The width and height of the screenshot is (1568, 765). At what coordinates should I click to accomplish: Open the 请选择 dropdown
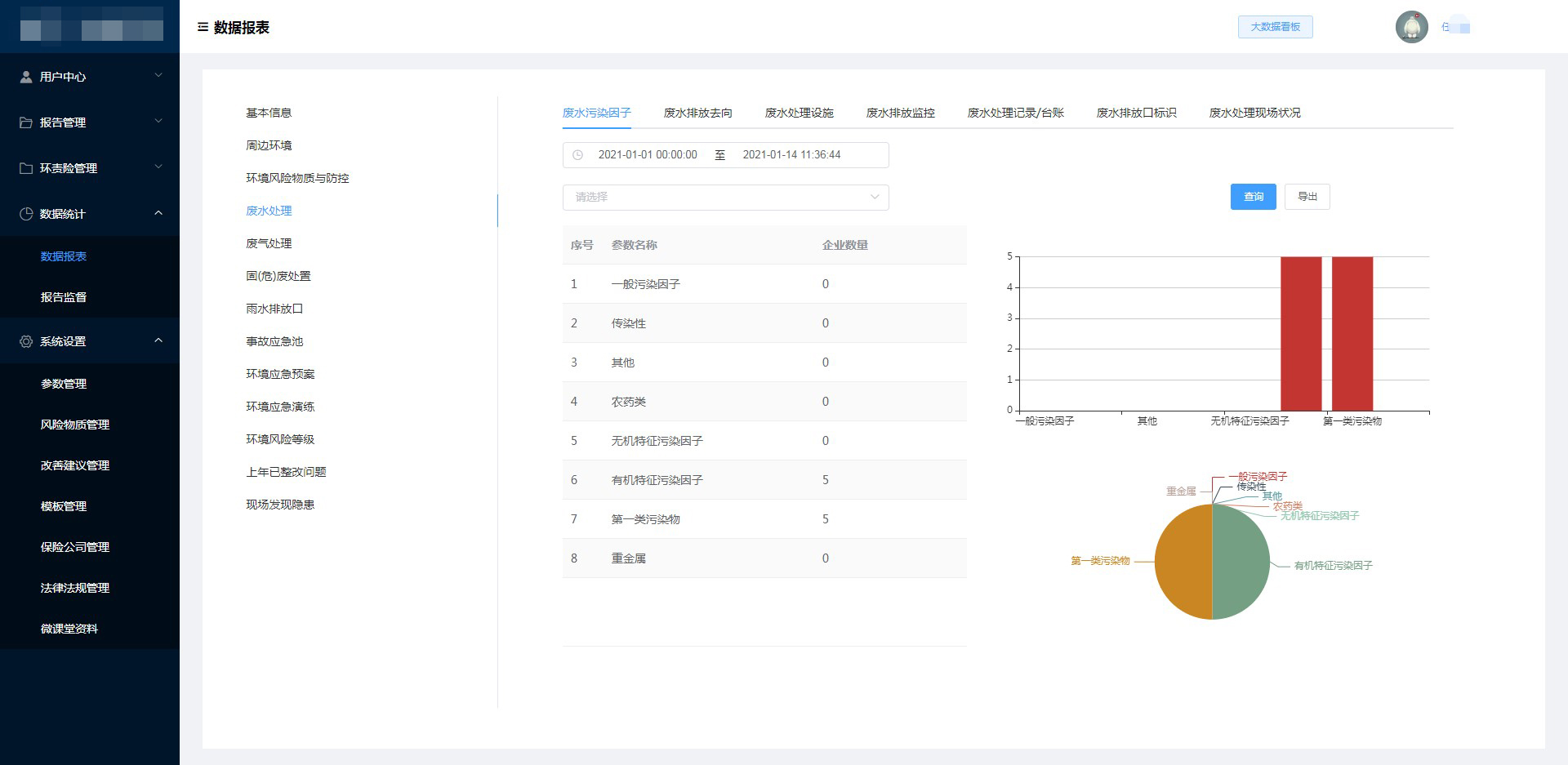click(x=725, y=197)
